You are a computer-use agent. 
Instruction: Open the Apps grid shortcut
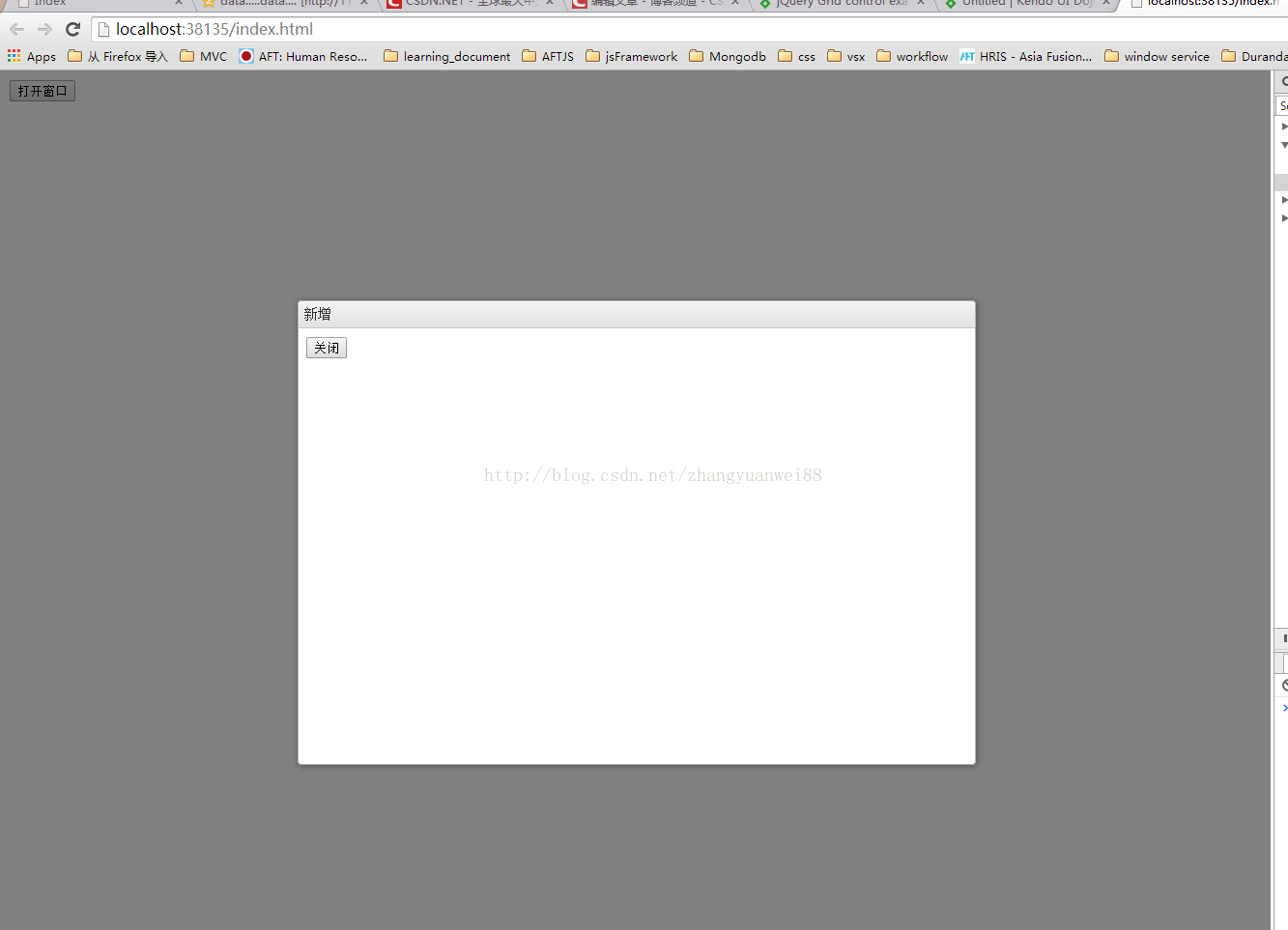(32, 56)
